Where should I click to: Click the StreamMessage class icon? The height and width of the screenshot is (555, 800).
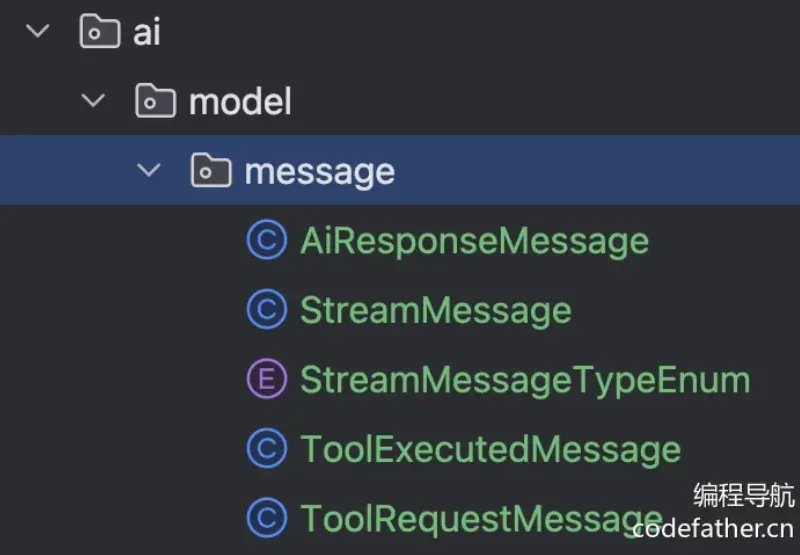tap(267, 309)
